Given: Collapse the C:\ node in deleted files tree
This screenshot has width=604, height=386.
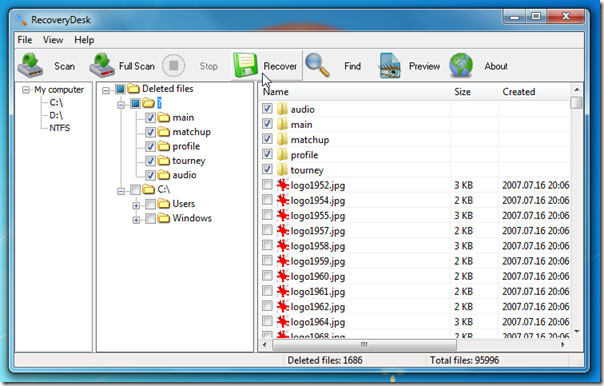Looking at the screenshot, I should point(121,191).
